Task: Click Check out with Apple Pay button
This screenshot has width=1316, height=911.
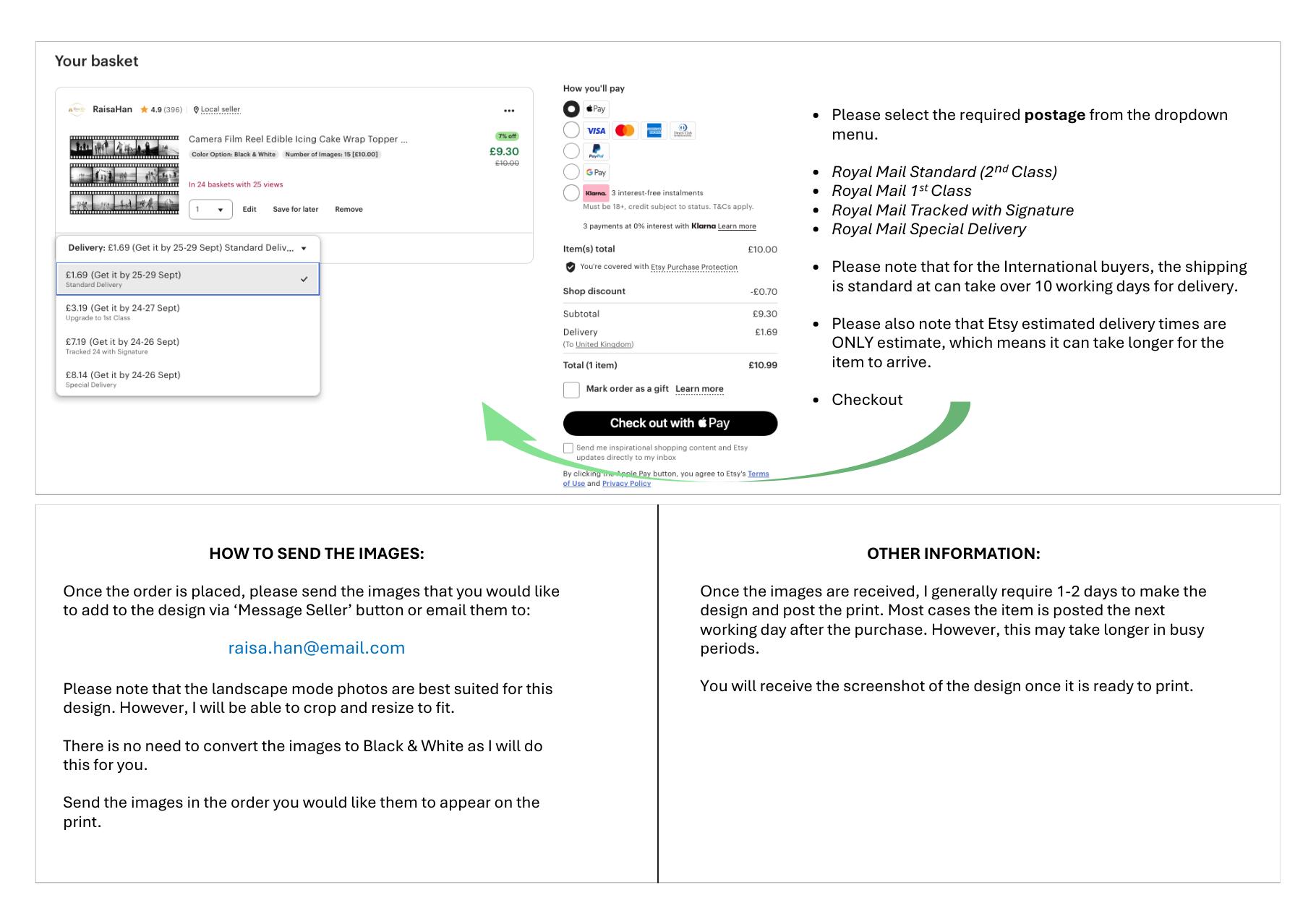Action: click(x=670, y=424)
